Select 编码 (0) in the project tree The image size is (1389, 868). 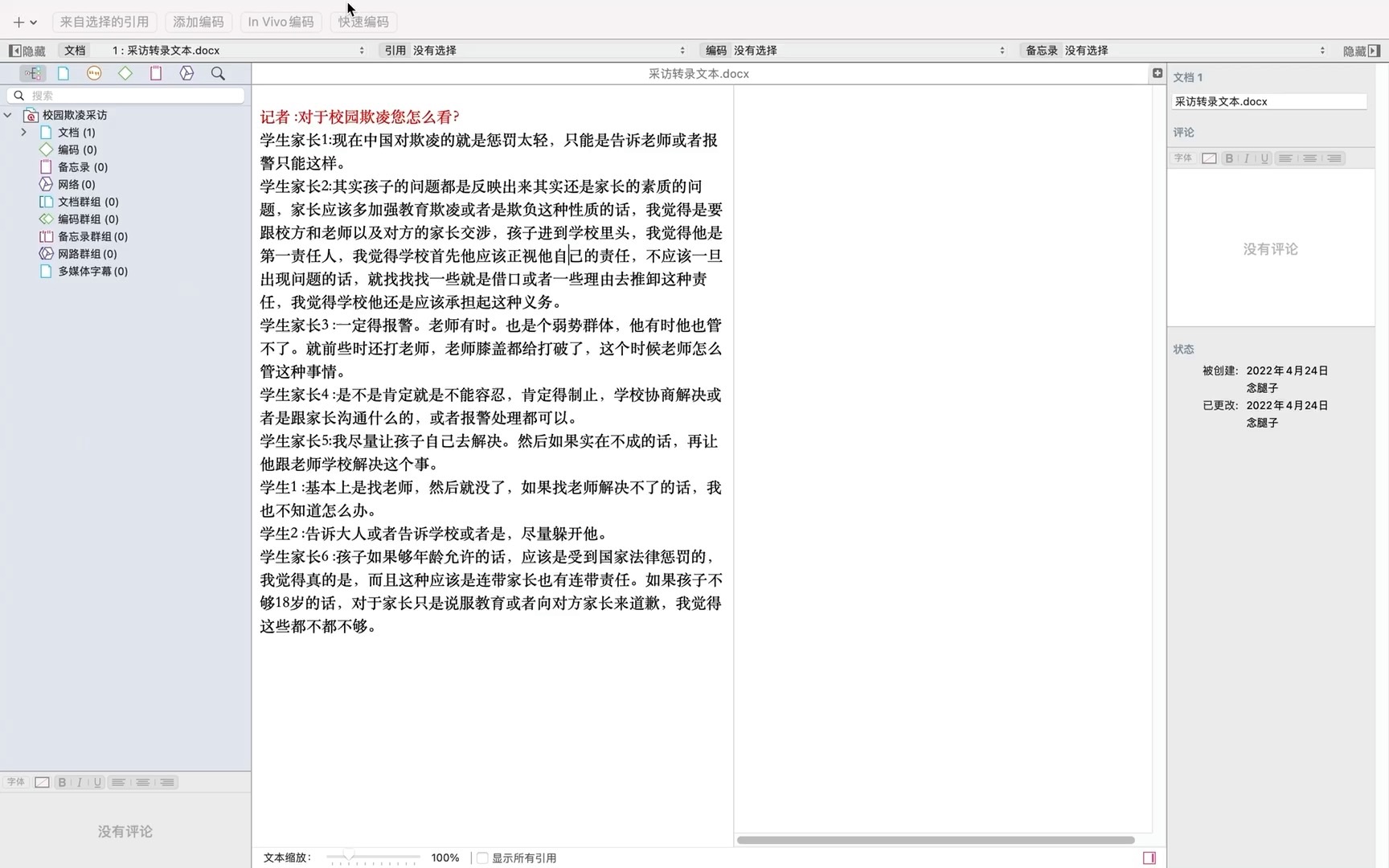coord(77,149)
